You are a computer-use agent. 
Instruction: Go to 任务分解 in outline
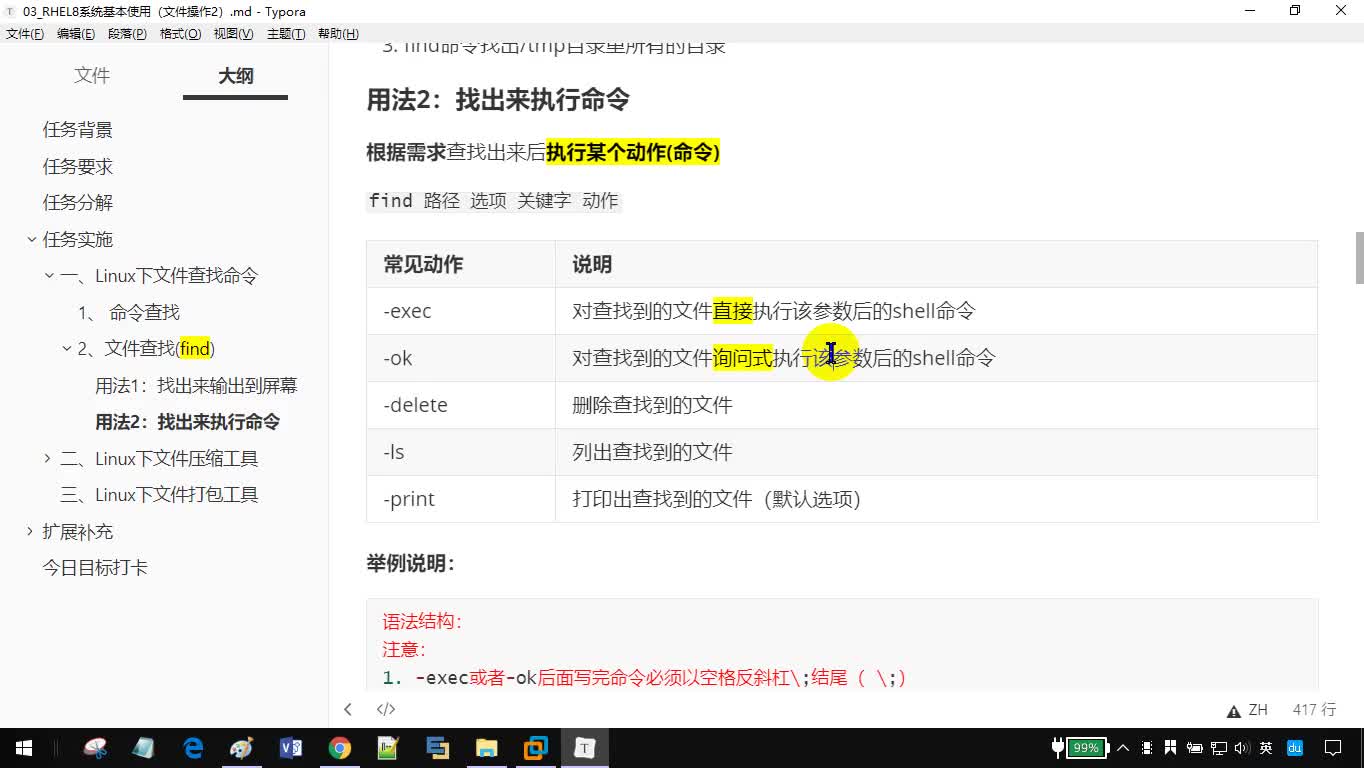(x=78, y=203)
